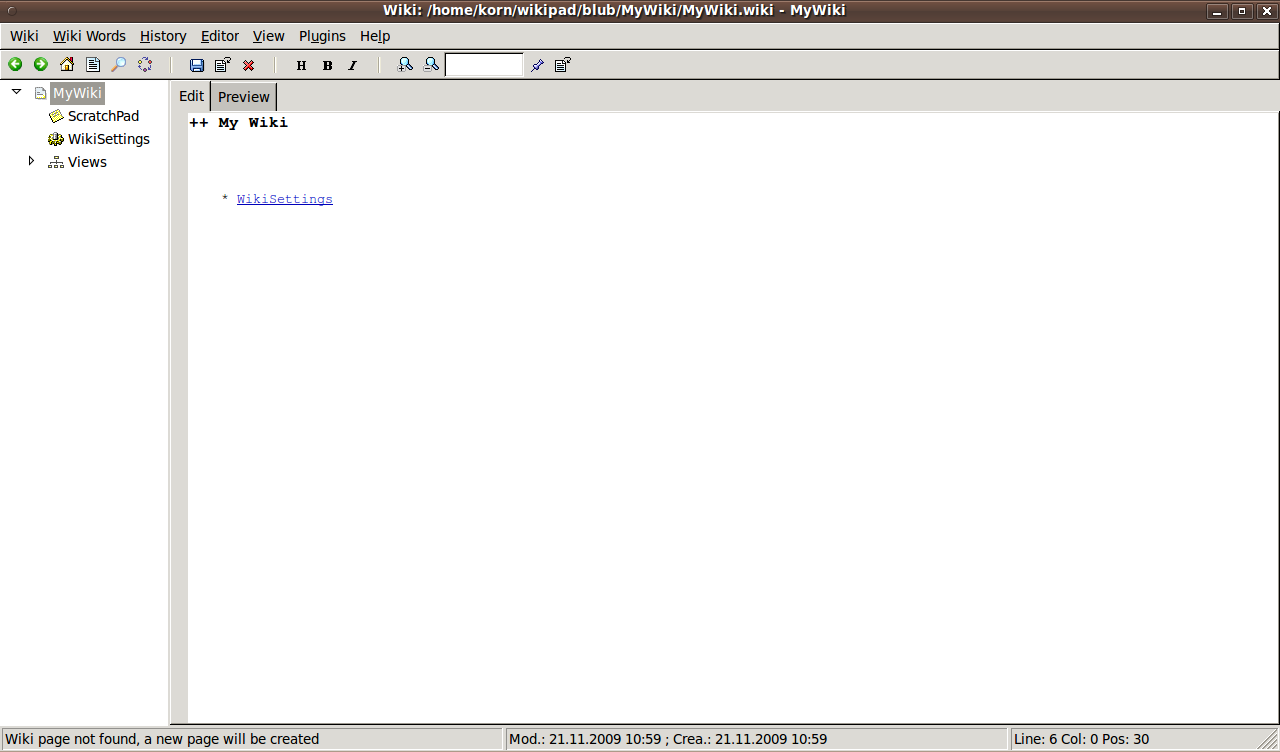Switch to the Preview tab
This screenshot has width=1280, height=752.
244,97
